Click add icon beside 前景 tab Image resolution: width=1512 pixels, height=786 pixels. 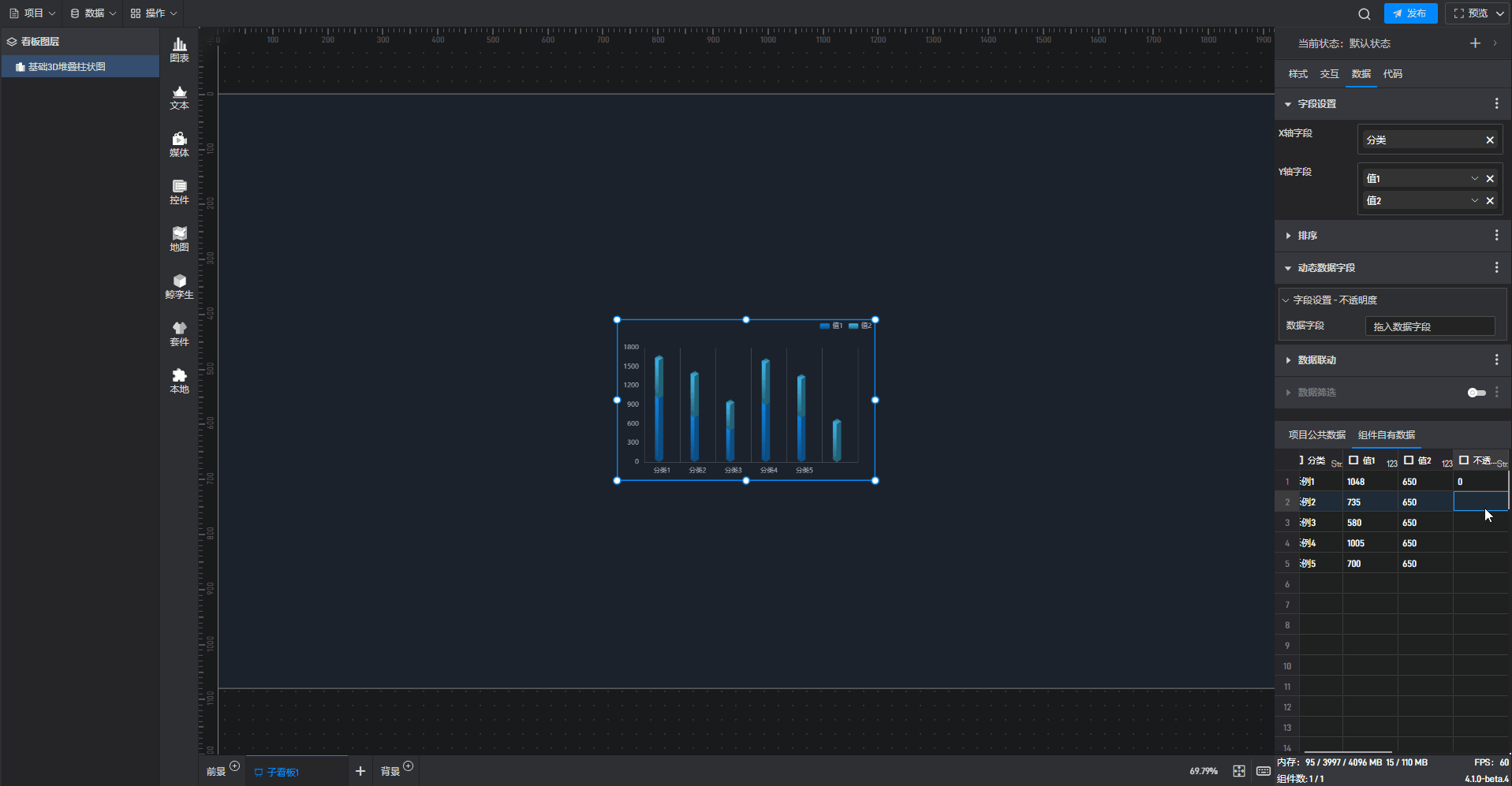coord(234,766)
